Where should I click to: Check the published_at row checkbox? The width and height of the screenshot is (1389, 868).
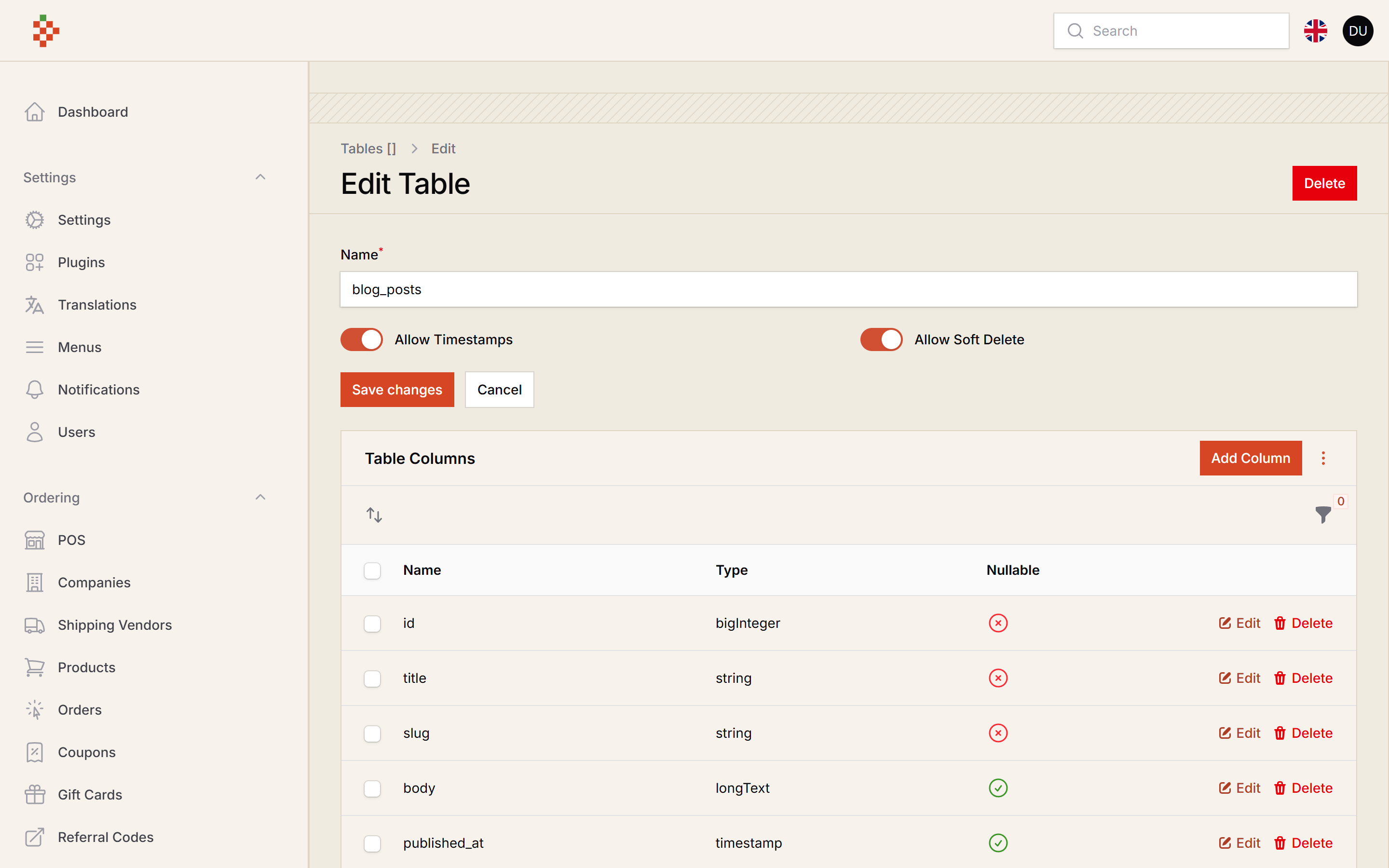pyautogui.click(x=372, y=844)
